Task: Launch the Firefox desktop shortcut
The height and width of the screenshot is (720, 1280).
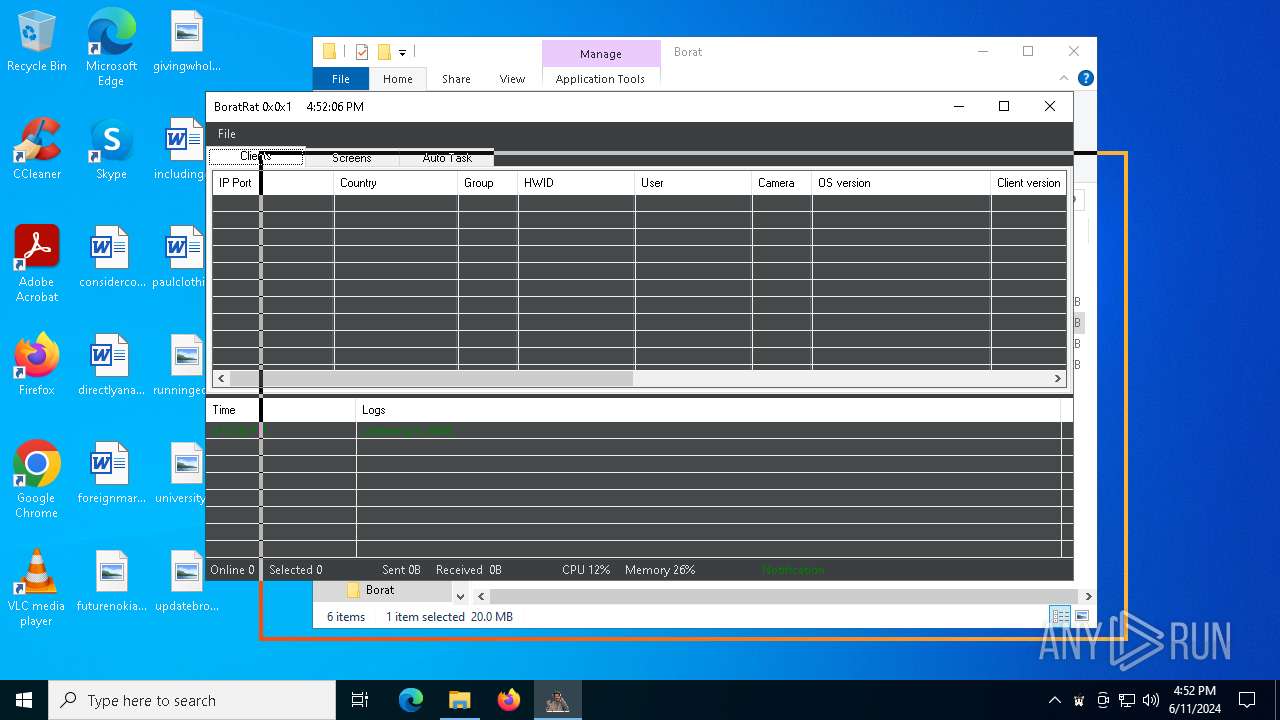Action: (x=37, y=365)
